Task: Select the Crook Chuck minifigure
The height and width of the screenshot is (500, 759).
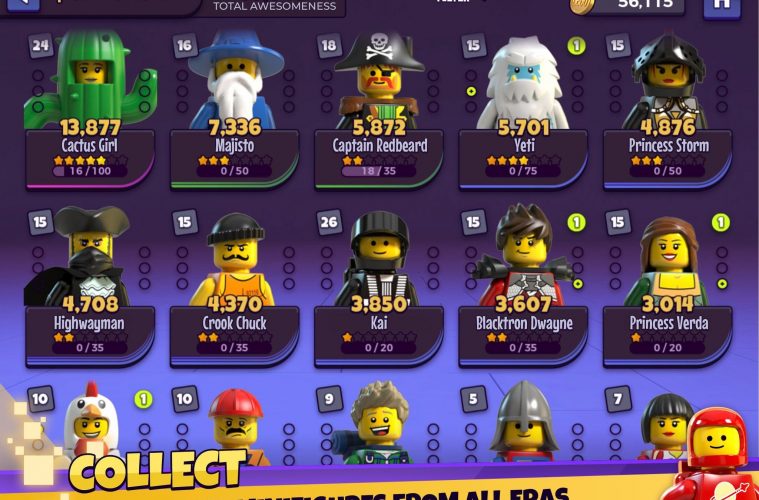Action: tap(235, 259)
